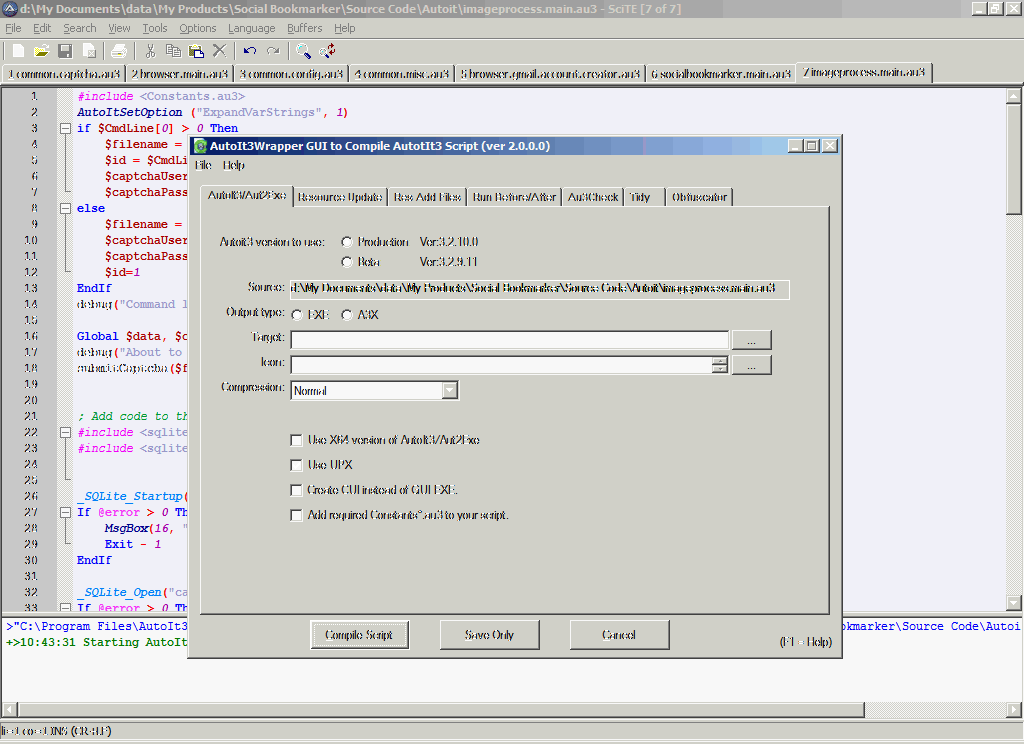This screenshot has width=1024, height=744.
Task: Open the SciTE Language menu
Action: (x=251, y=28)
